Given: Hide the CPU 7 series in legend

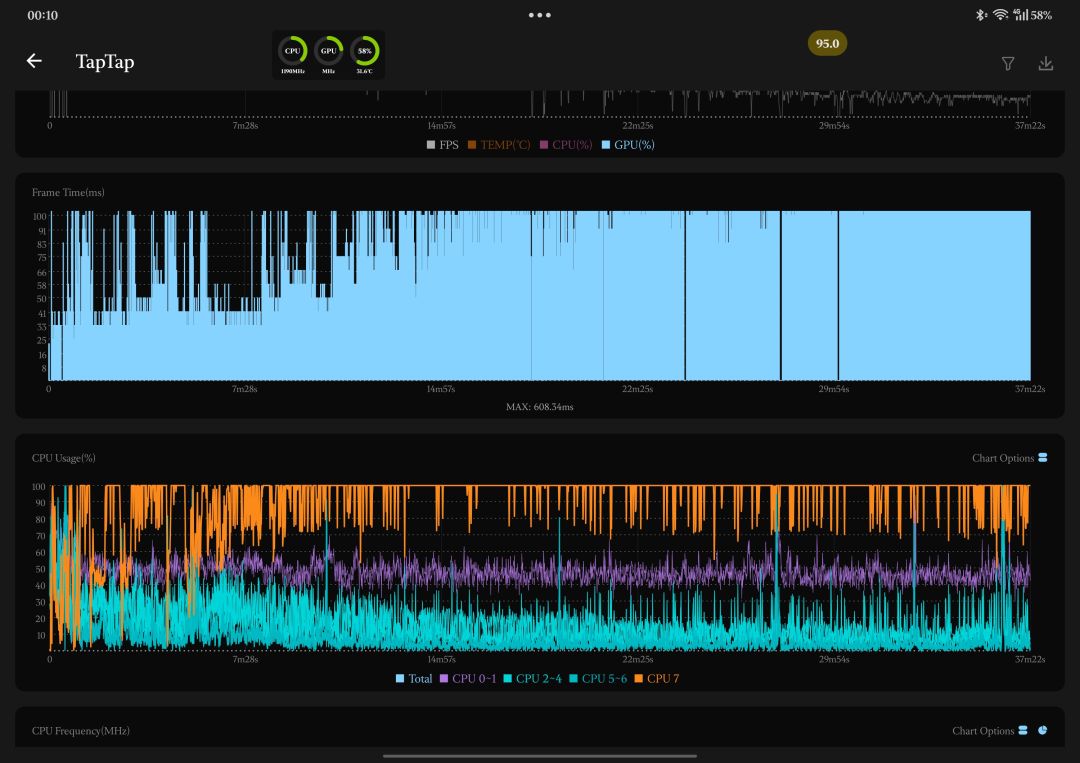Looking at the screenshot, I should pos(656,679).
